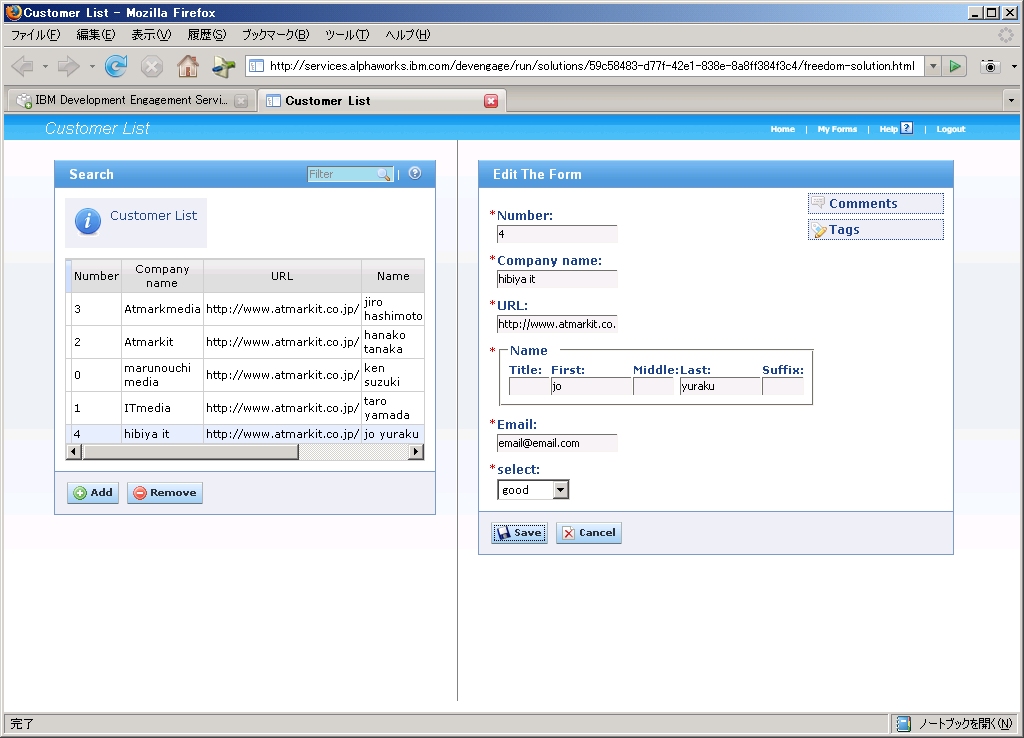1024x738 pixels.
Task: Open the address bar history dropdown
Action: pyautogui.click(x=933, y=66)
